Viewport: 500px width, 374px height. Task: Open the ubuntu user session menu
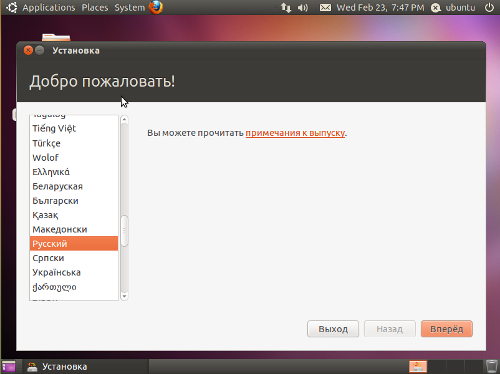pos(454,7)
